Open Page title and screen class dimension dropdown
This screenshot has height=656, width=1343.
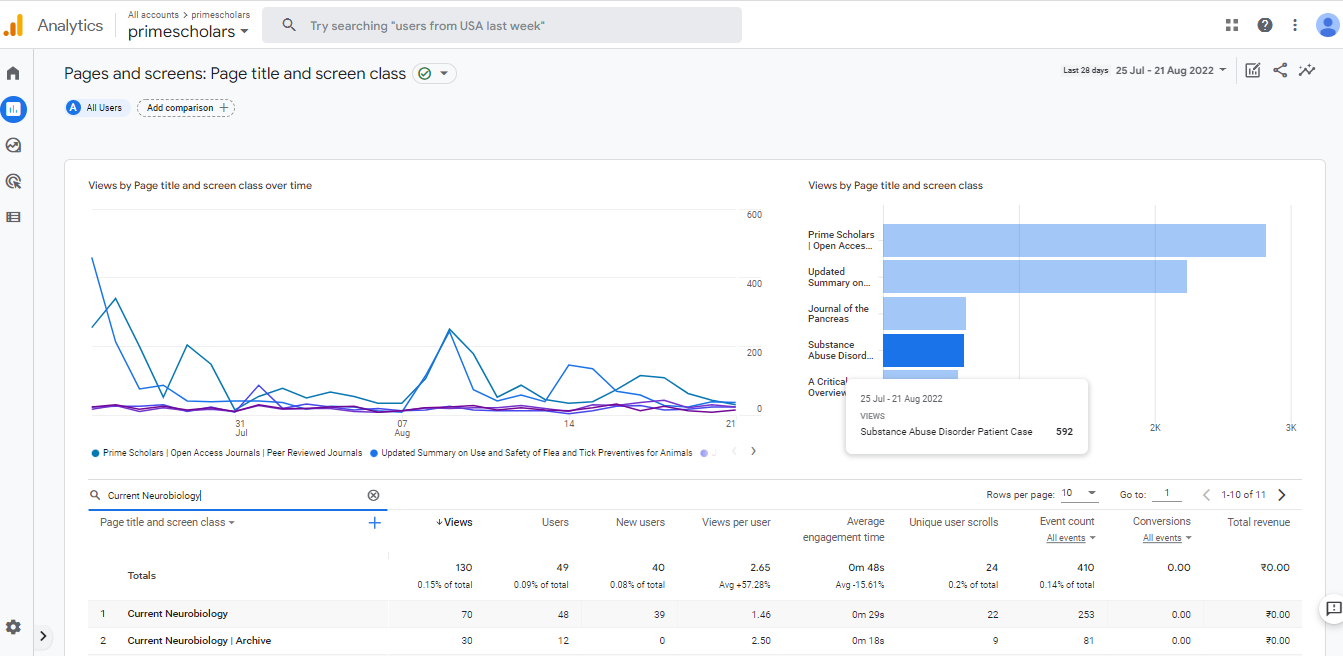pyautogui.click(x=167, y=522)
